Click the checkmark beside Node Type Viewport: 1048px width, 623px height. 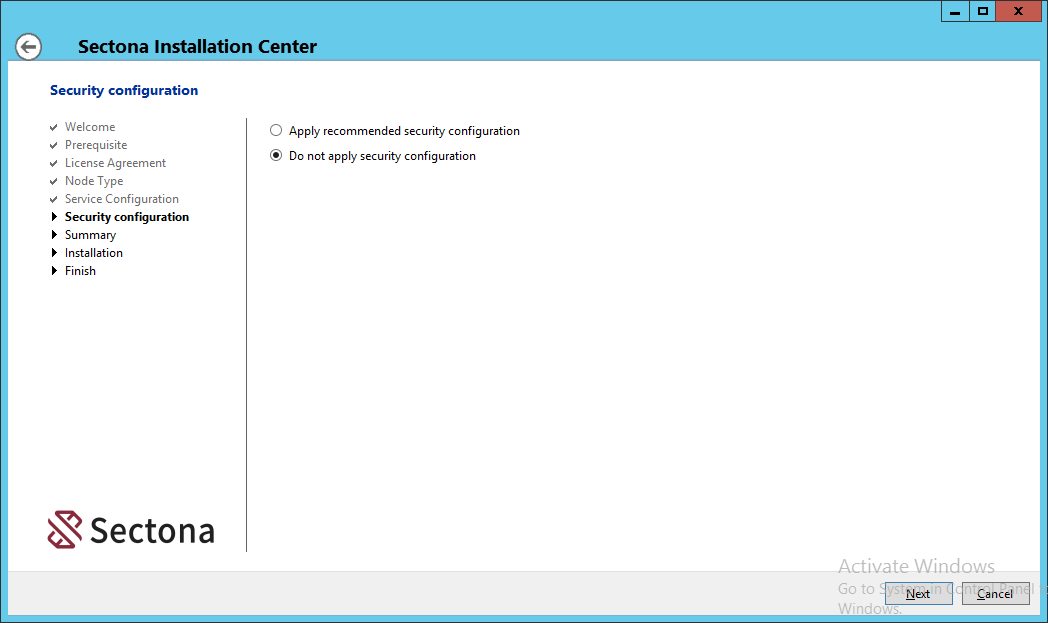click(x=54, y=181)
